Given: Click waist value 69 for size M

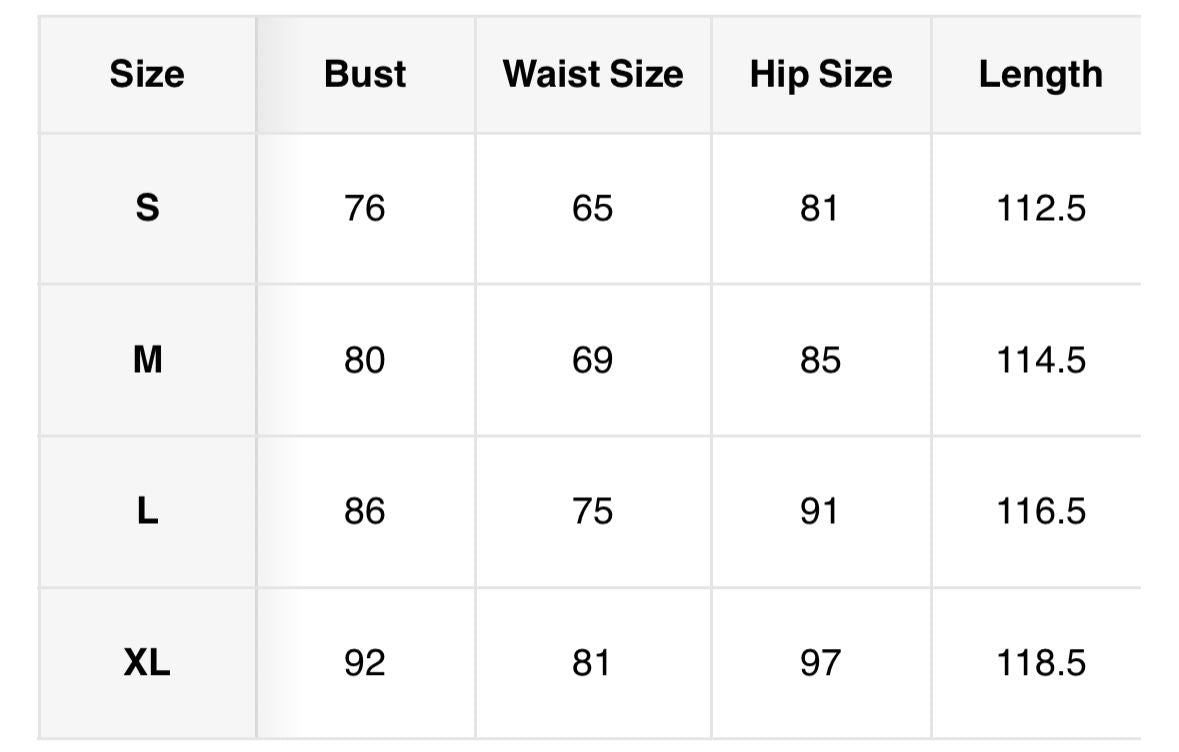Looking at the screenshot, I should click(592, 360).
